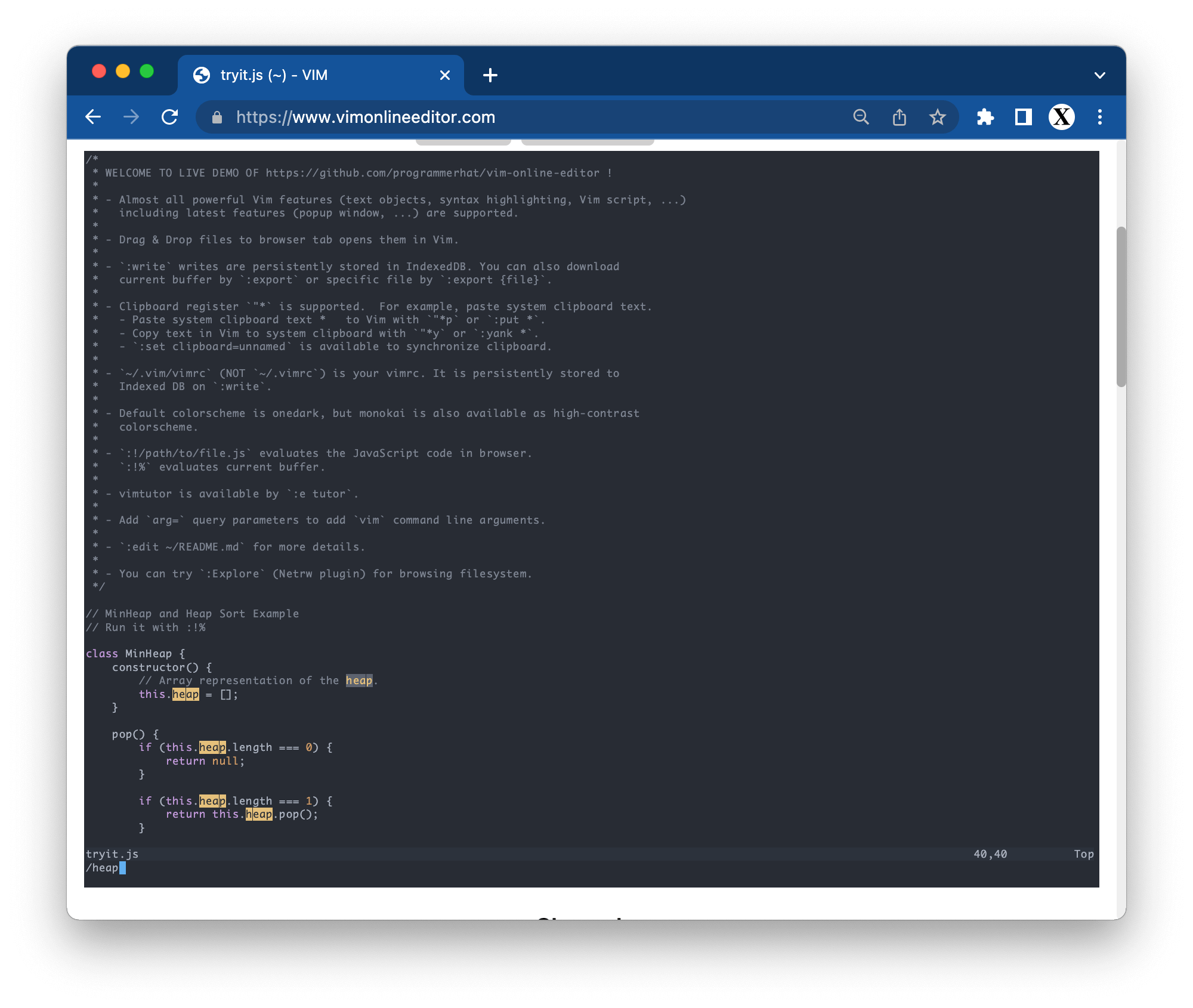Click the forward navigation arrow
This screenshot has width=1193, height=1008.
(131, 117)
